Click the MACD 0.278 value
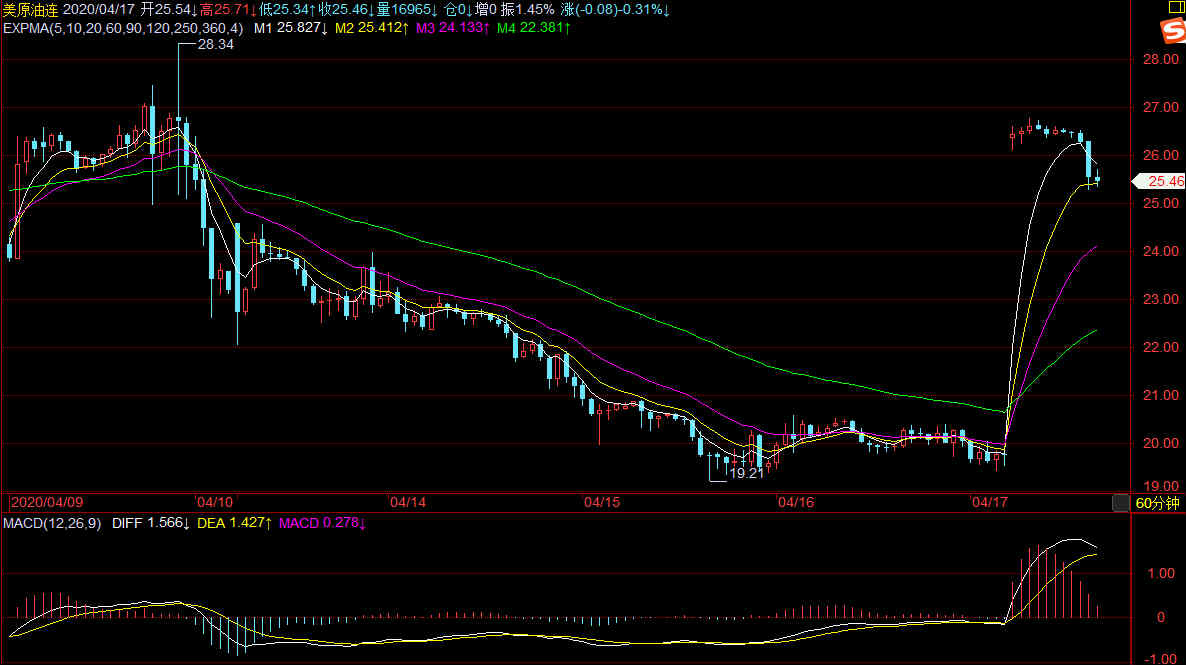The image size is (1186, 665). [322, 524]
